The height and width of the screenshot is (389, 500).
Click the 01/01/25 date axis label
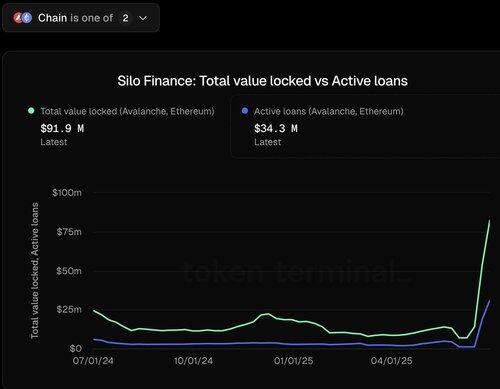[x=294, y=361]
